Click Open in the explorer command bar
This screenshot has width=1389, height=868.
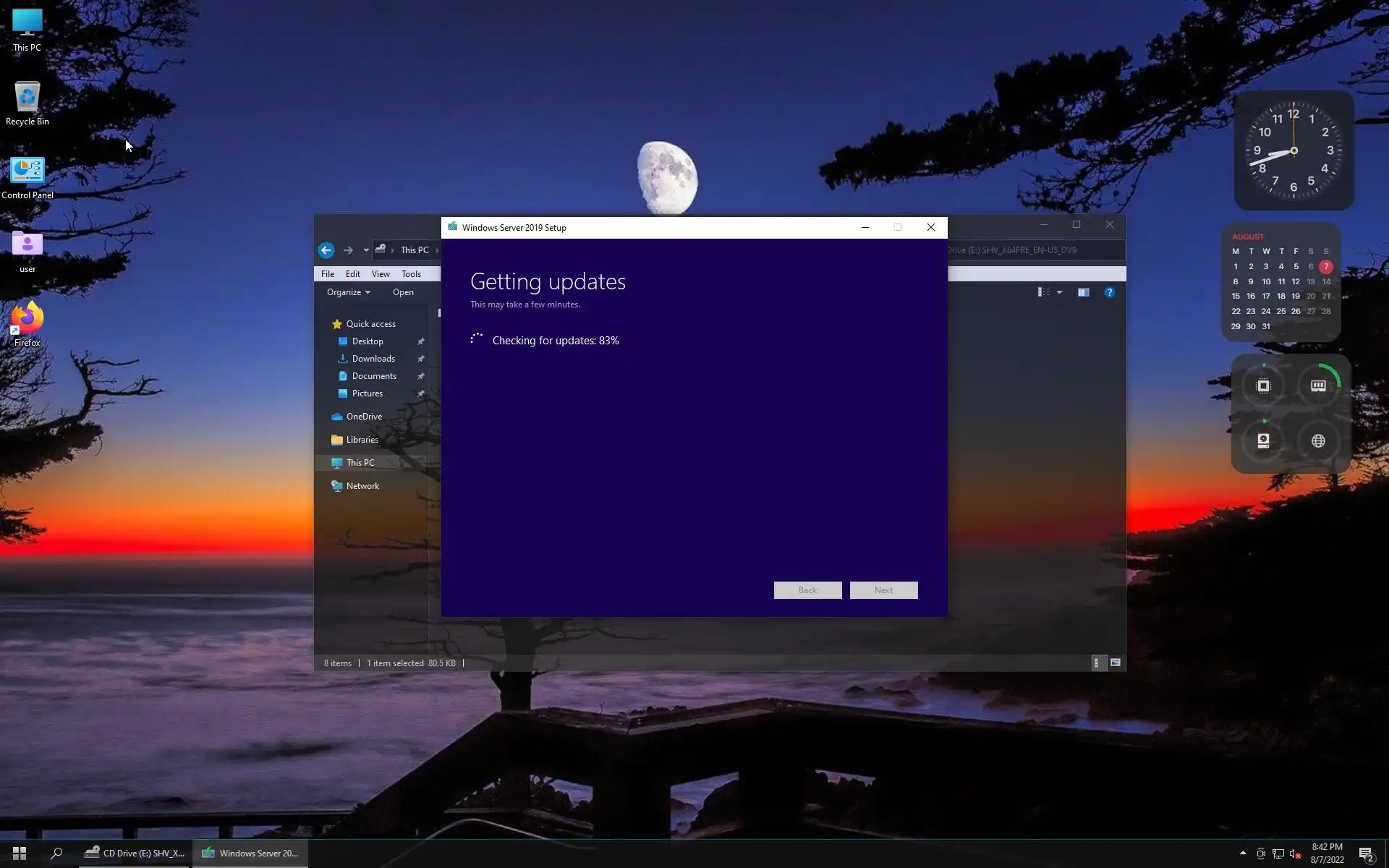point(403,292)
